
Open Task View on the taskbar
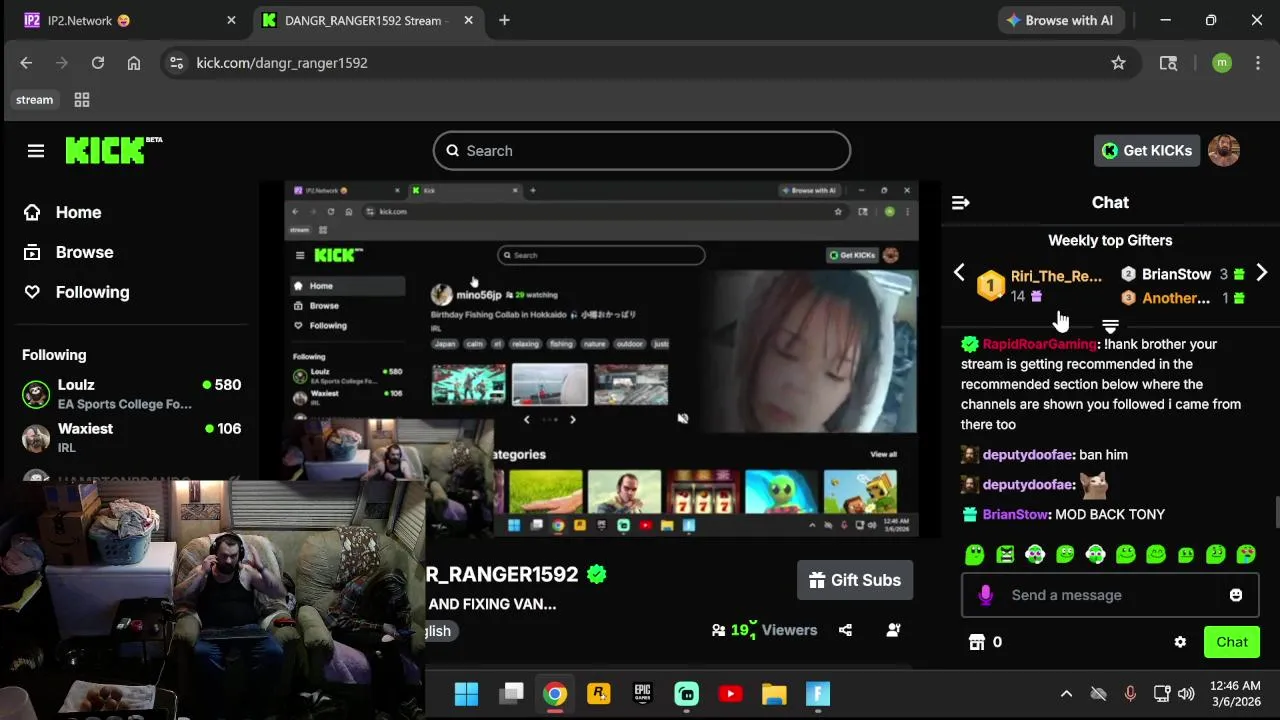(512, 694)
